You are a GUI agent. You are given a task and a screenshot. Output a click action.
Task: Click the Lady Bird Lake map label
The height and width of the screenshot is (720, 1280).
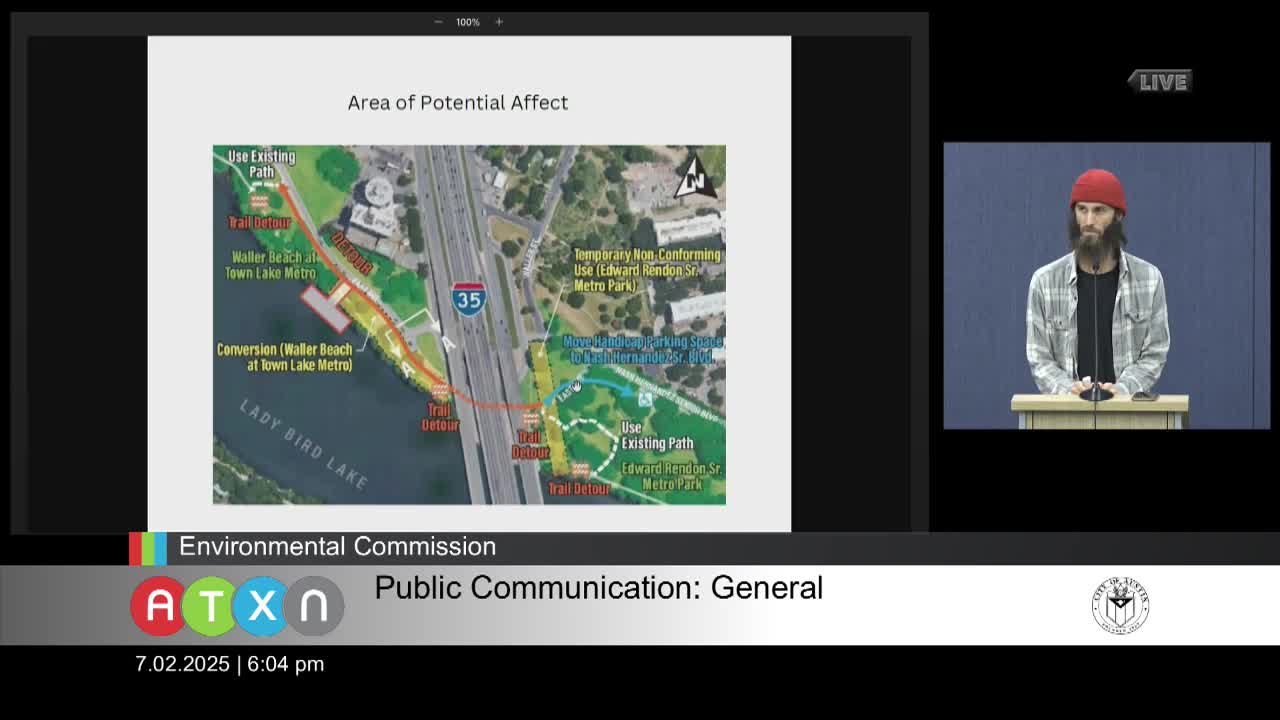[304, 443]
